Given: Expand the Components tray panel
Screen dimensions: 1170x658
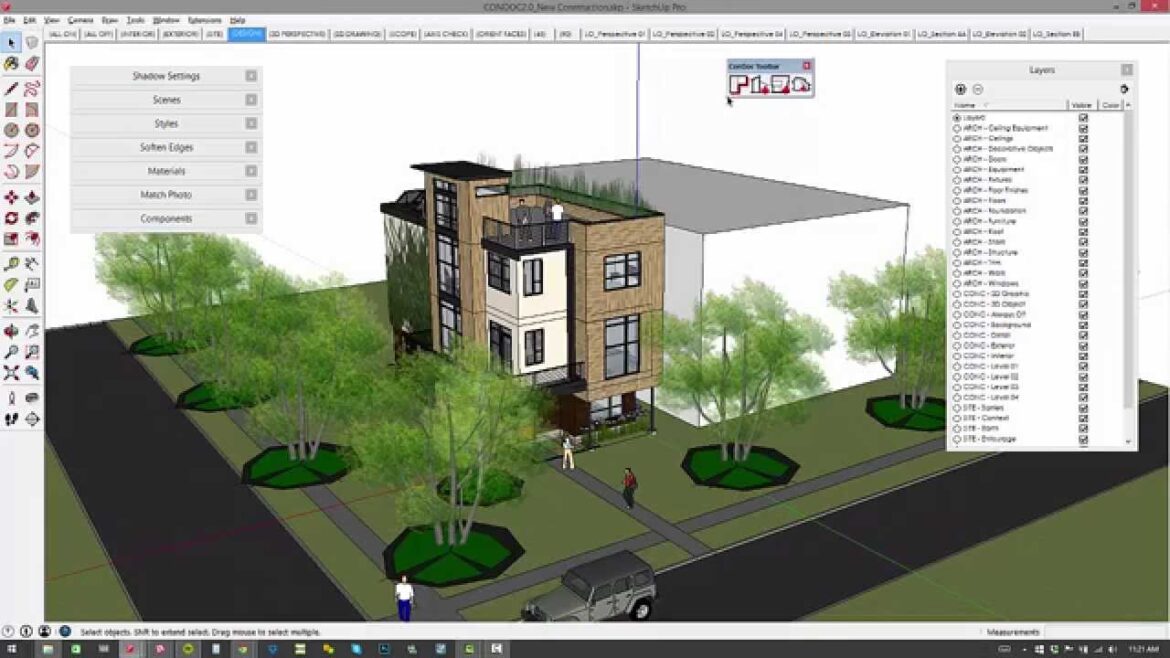Looking at the screenshot, I should pos(165,219).
